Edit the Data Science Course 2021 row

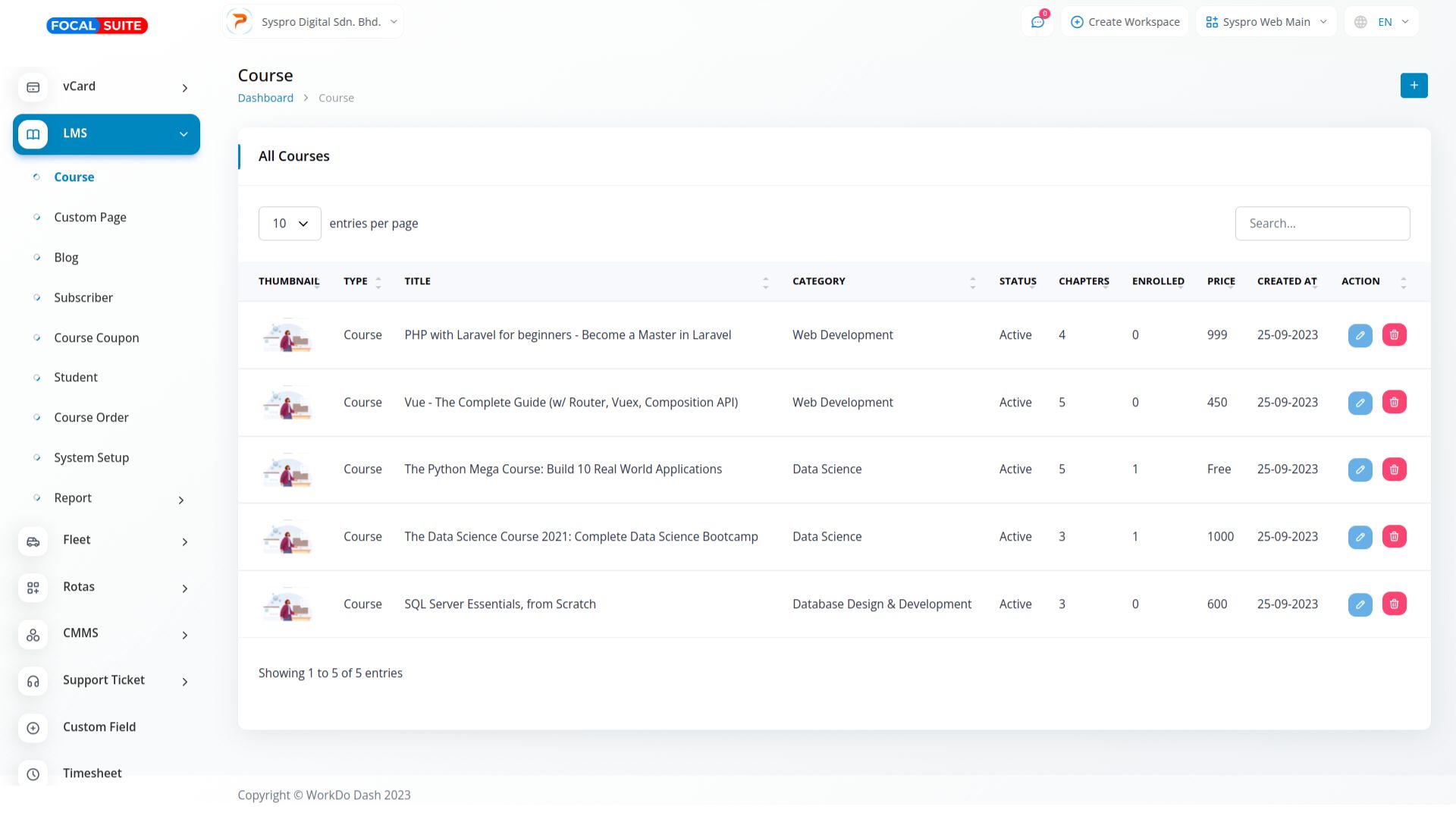click(x=1360, y=537)
